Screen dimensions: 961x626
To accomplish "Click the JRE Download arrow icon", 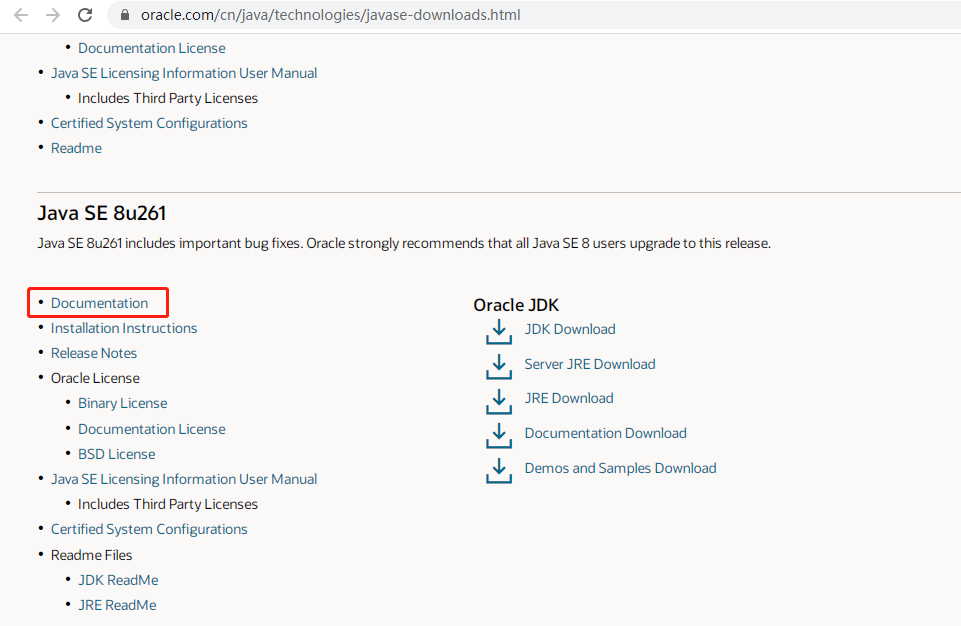I will [499, 400].
